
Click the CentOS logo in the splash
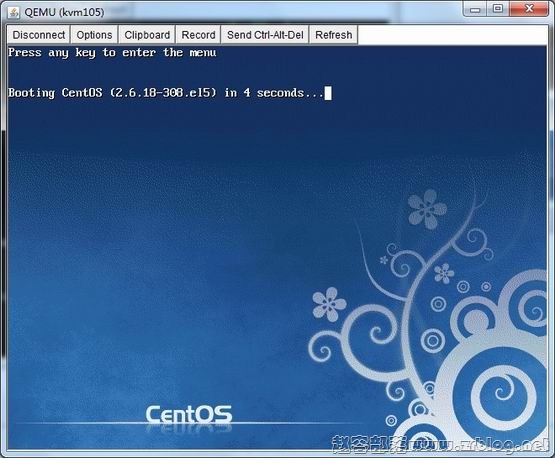(x=189, y=414)
